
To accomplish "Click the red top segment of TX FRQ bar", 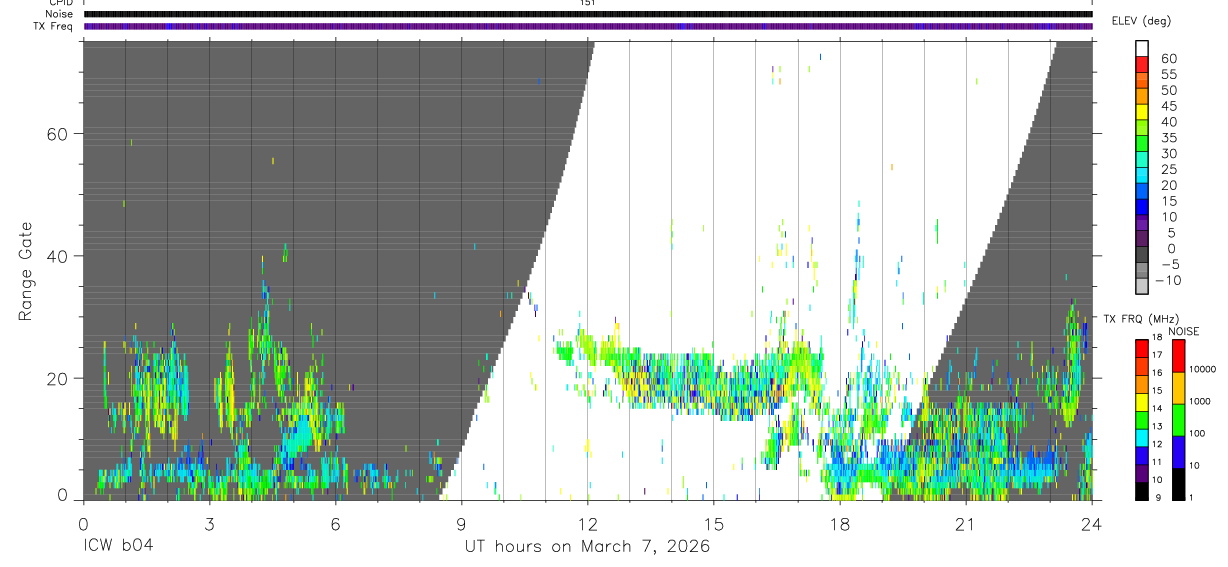I will [1141, 347].
